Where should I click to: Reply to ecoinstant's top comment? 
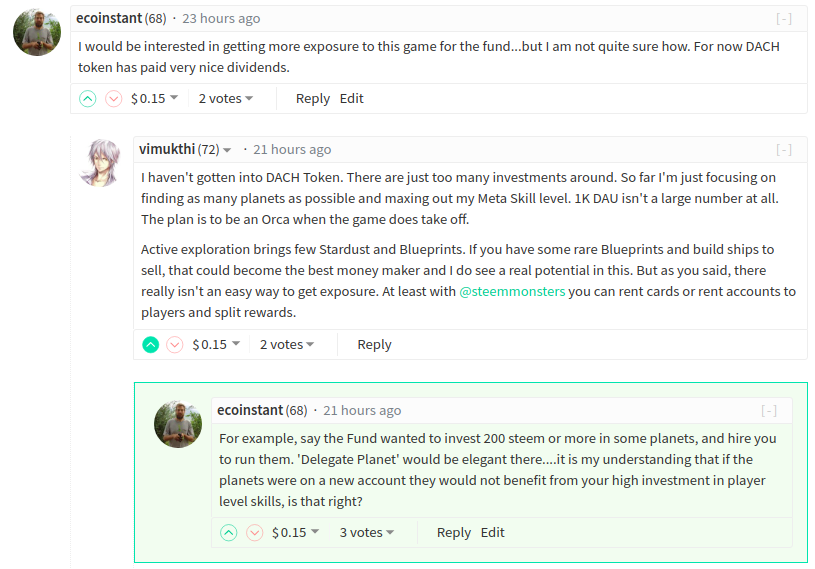tap(313, 99)
